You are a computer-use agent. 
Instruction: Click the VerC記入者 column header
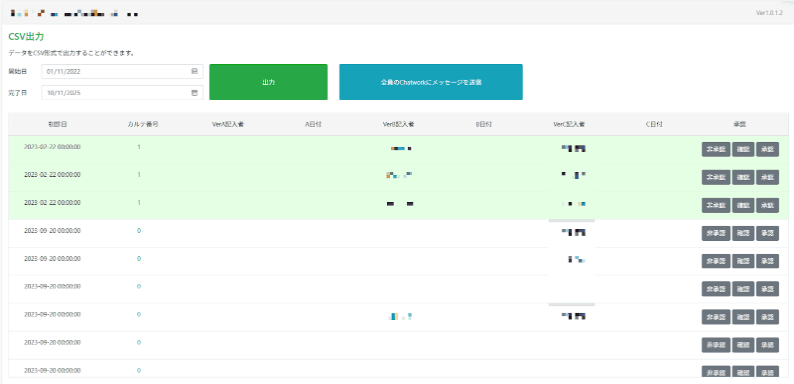point(569,124)
